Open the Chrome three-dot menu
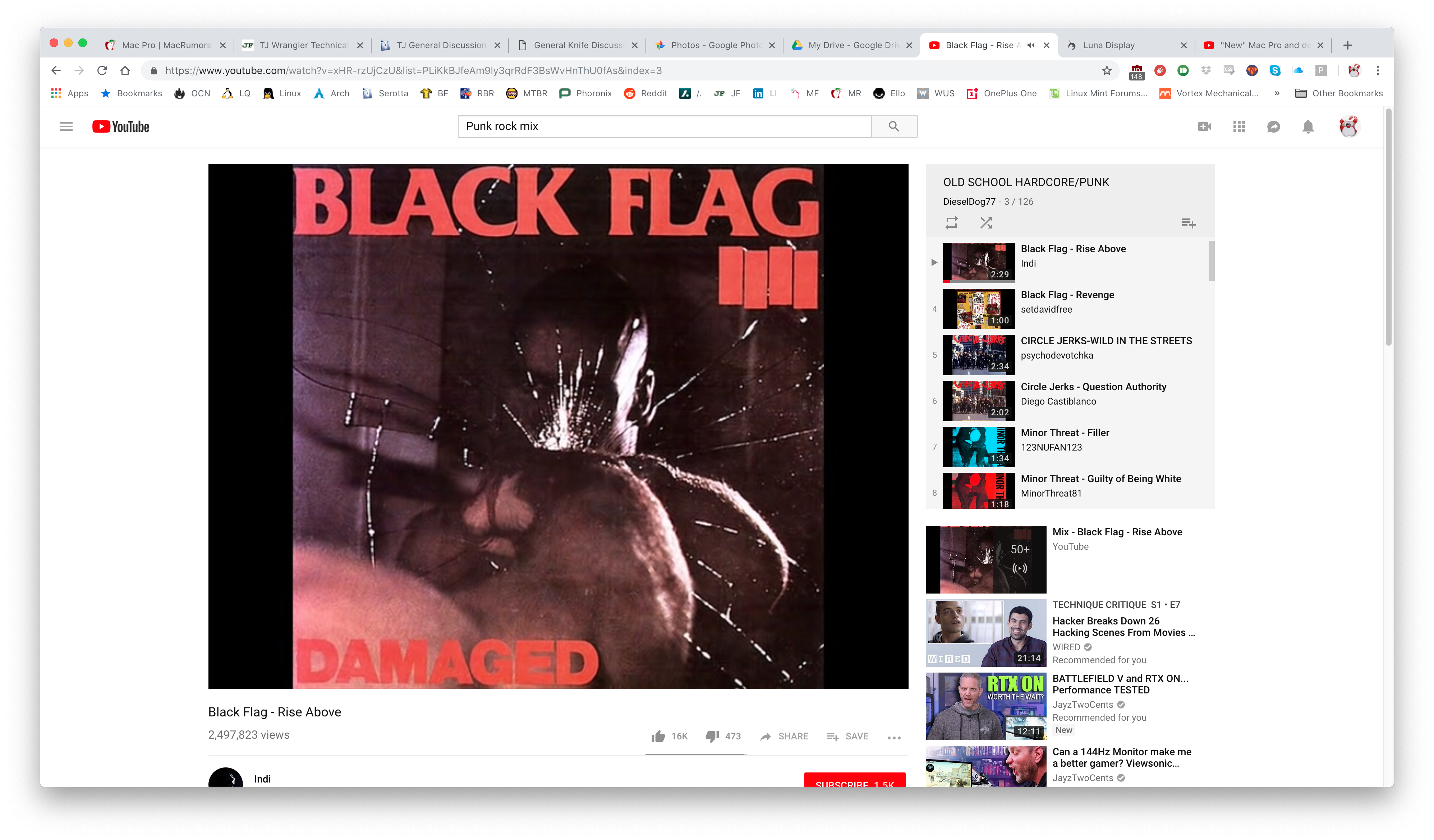Image resolution: width=1434 pixels, height=840 pixels. point(1377,70)
